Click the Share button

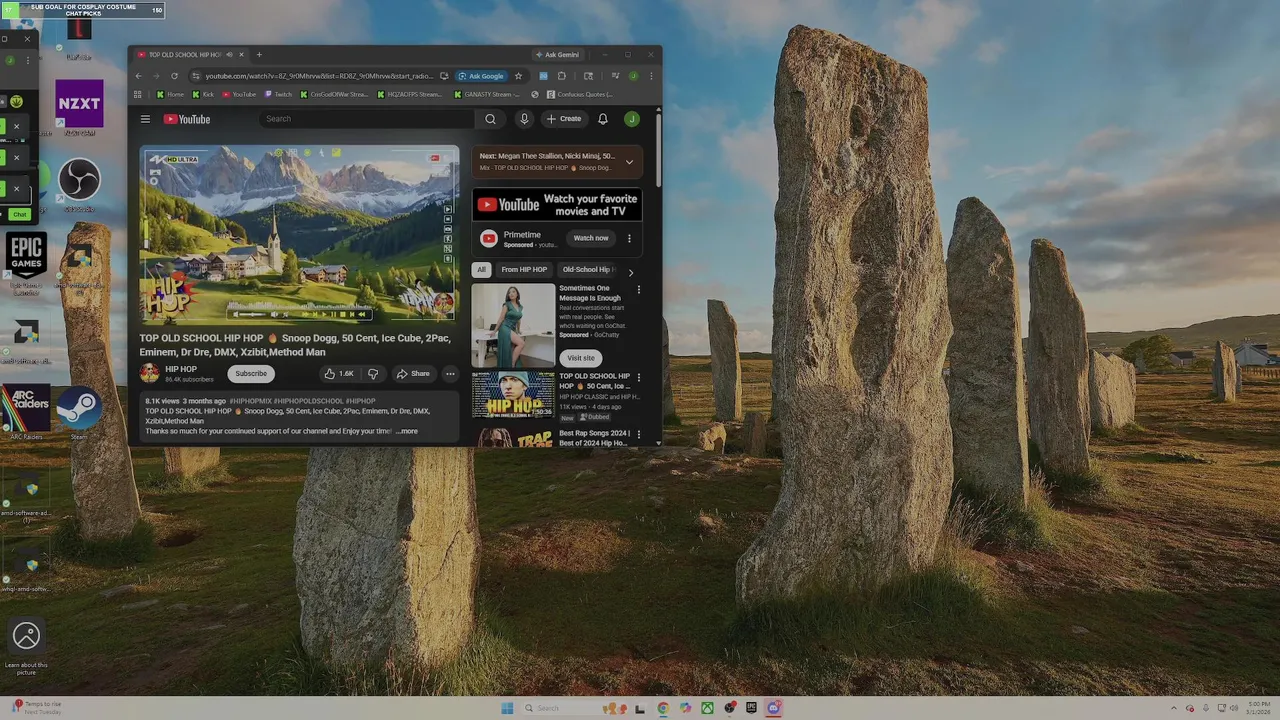tap(413, 374)
